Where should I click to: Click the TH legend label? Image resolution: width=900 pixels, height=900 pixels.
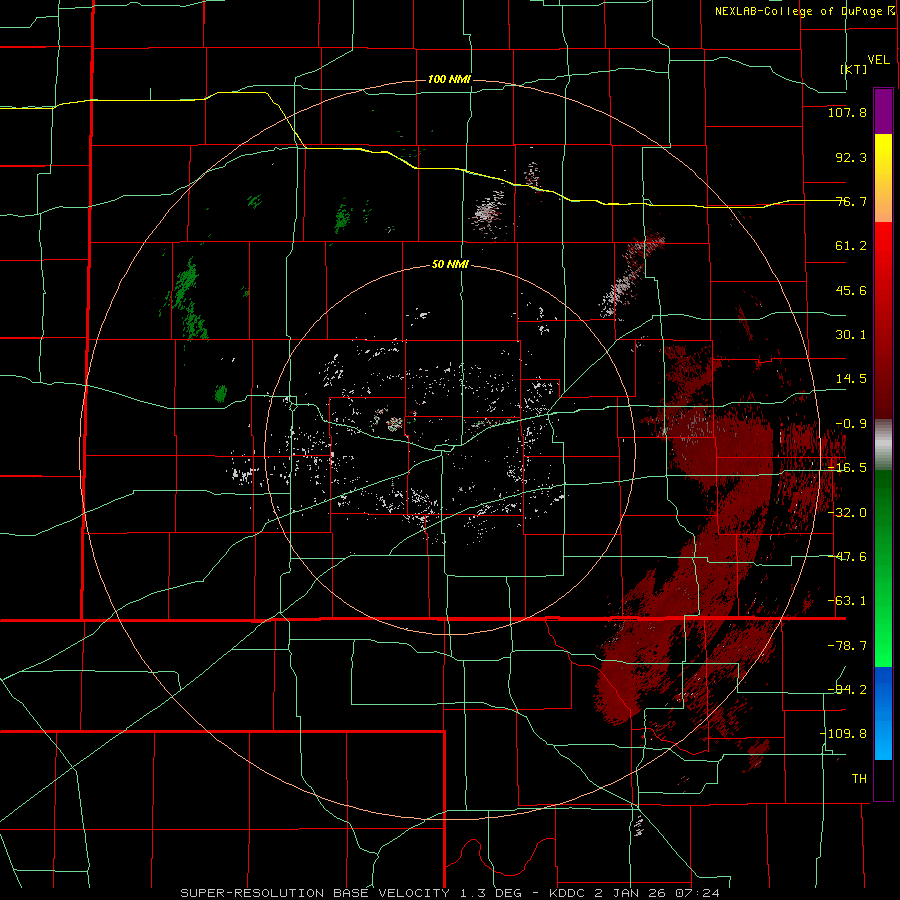pos(859,779)
